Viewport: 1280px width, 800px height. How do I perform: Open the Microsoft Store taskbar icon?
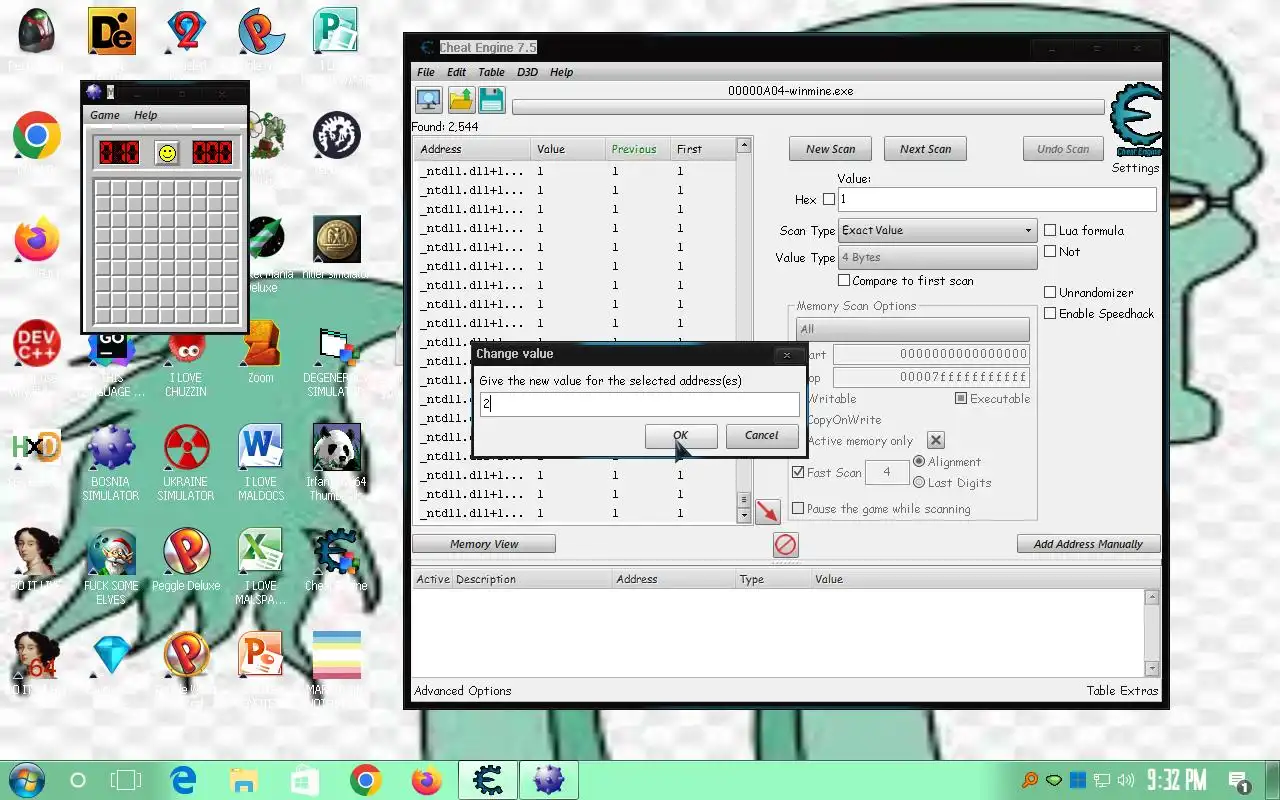point(305,780)
